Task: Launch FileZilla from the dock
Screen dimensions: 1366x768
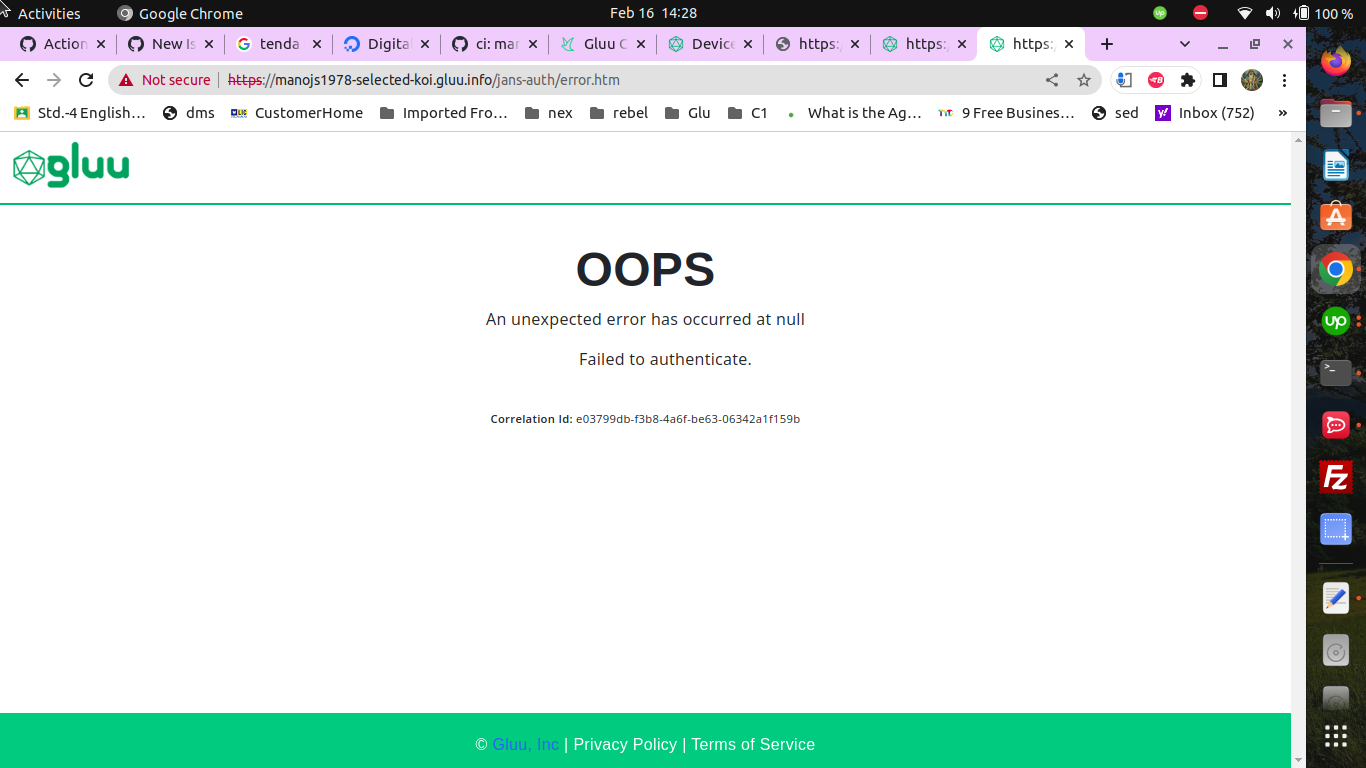Action: click(1335, 477)
